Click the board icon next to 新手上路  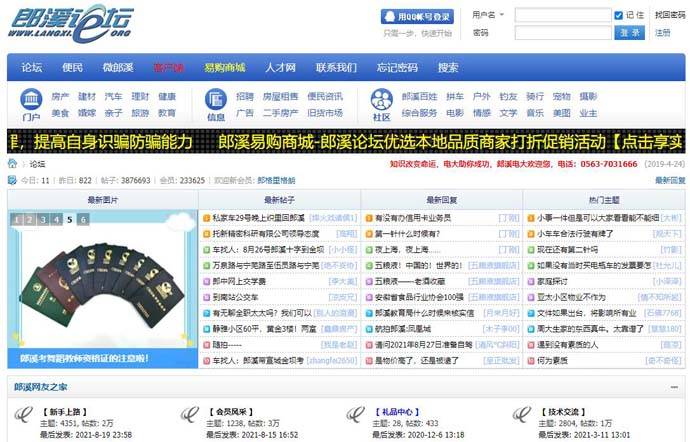click(23, 414)
